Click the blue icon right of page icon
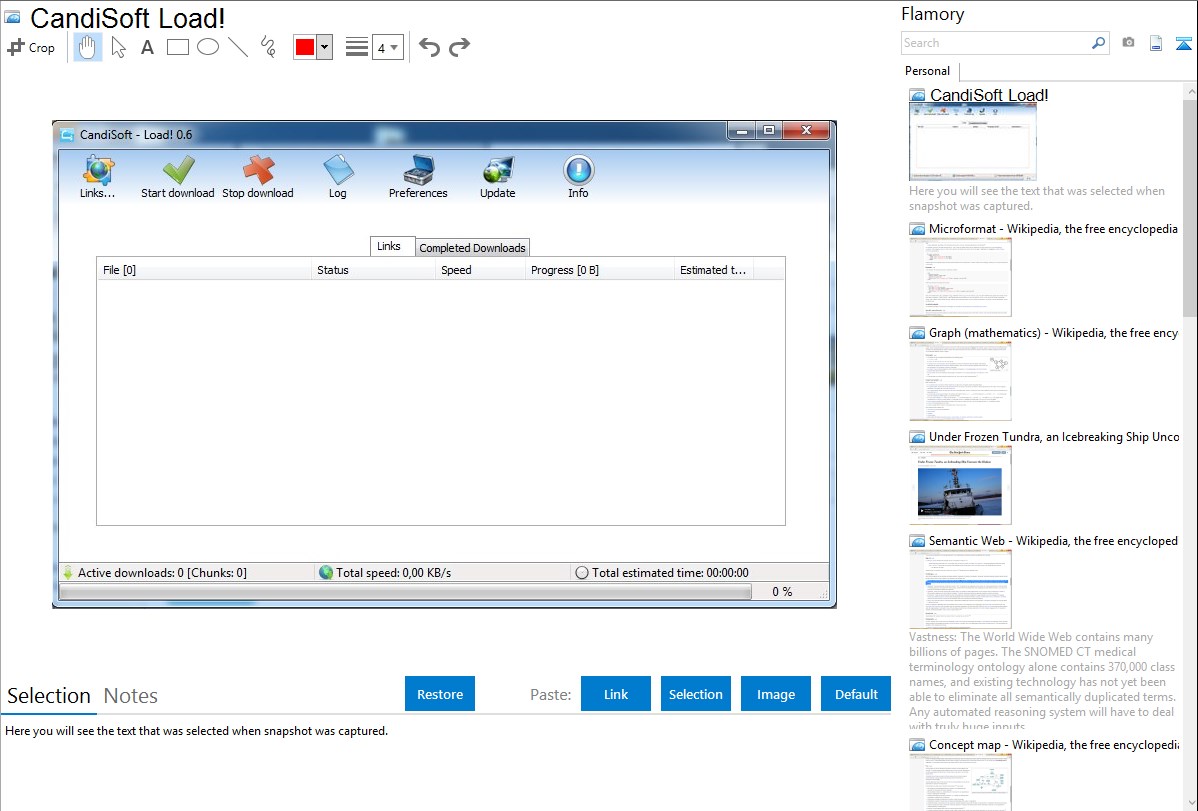Viewport: 1198px width, 811px height. pos(1183,43)
